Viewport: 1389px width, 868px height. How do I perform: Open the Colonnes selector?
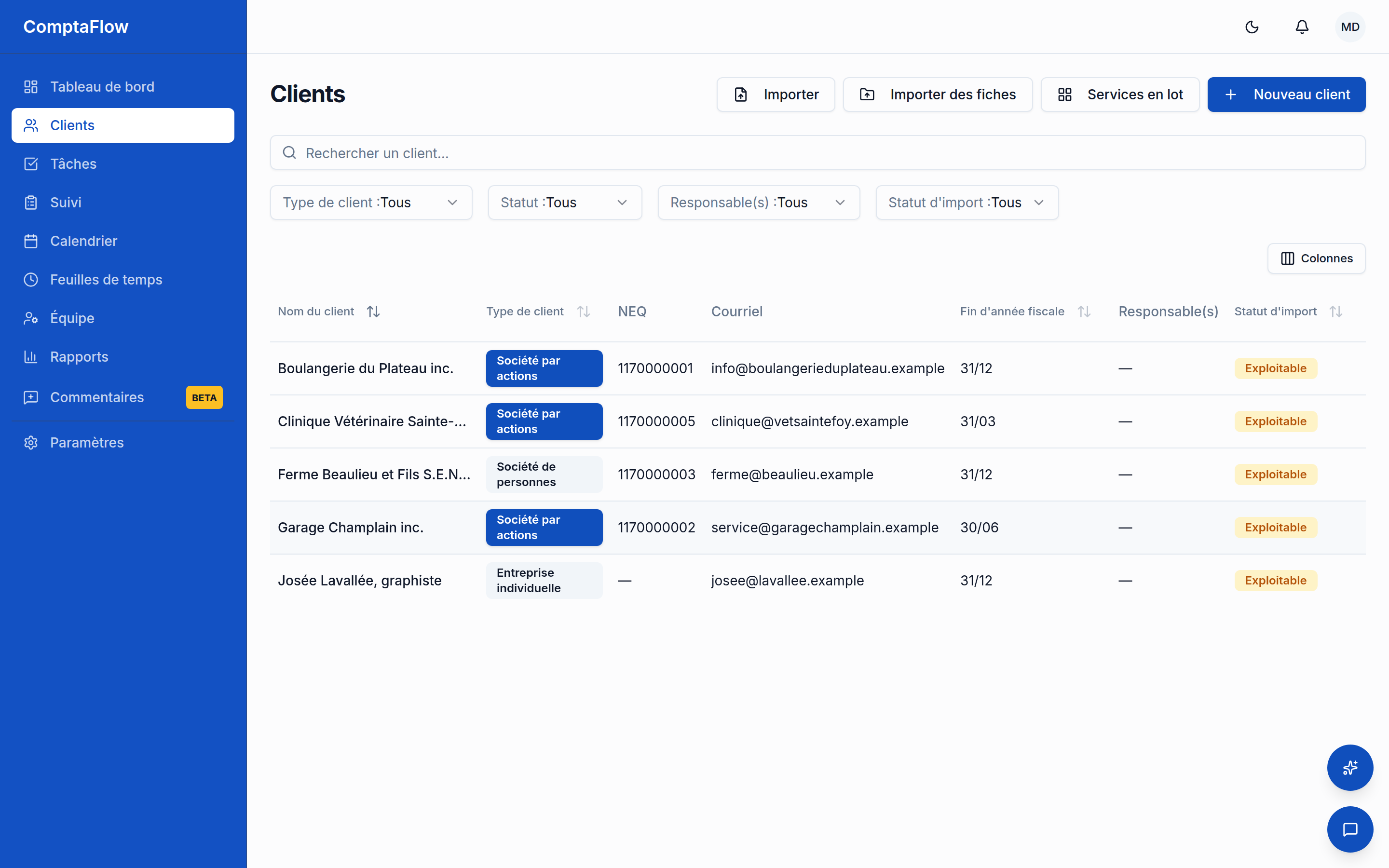(x=1316, y=258)
